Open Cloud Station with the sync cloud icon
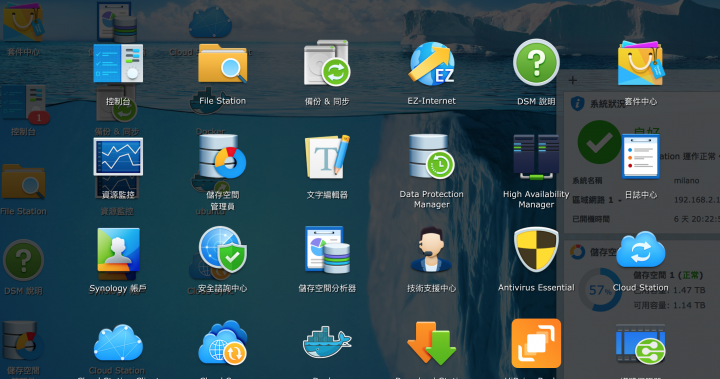This screenshot has width=720, height=379. 641,250
